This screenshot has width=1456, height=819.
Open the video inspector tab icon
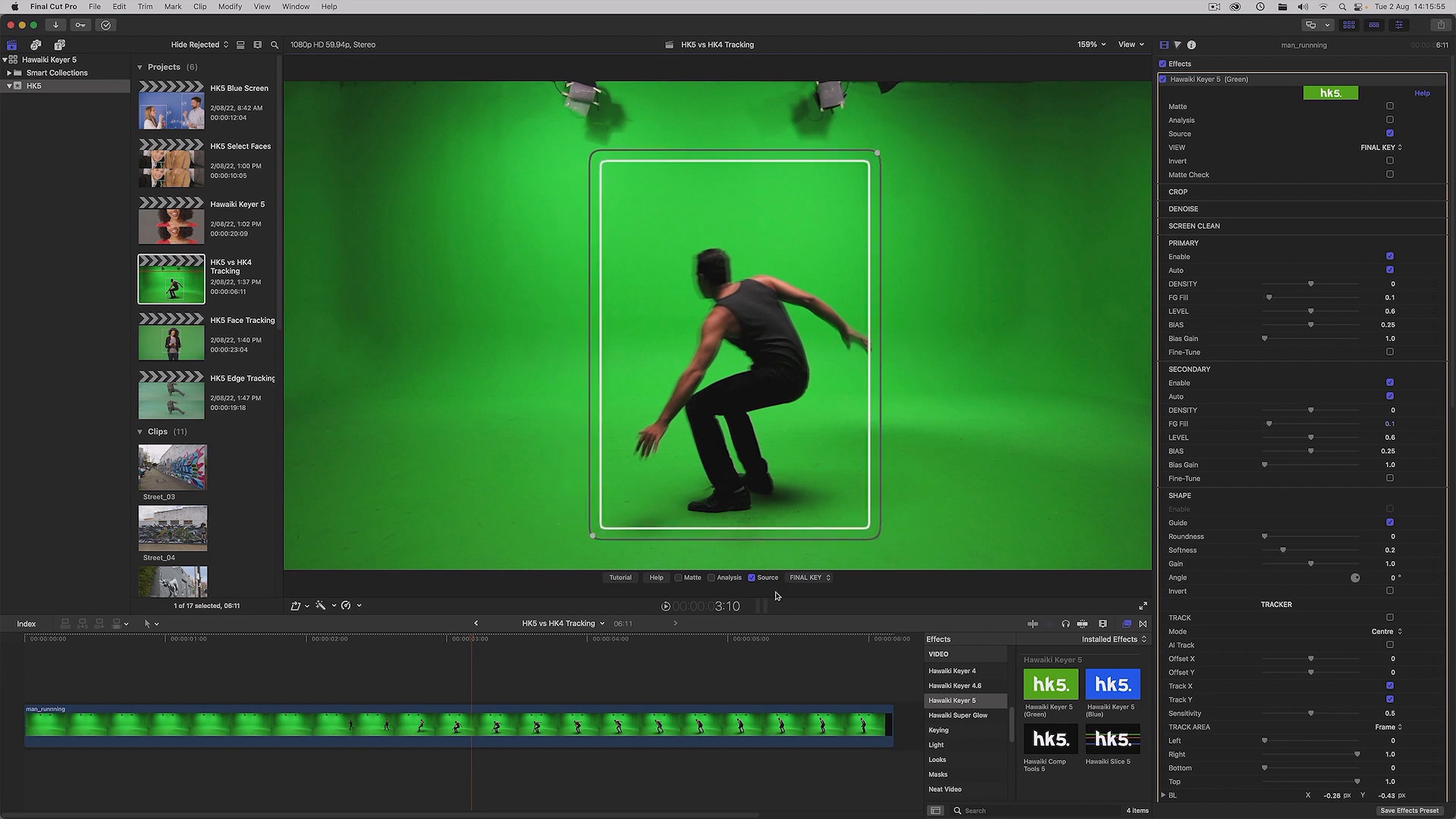point(1164,45)
